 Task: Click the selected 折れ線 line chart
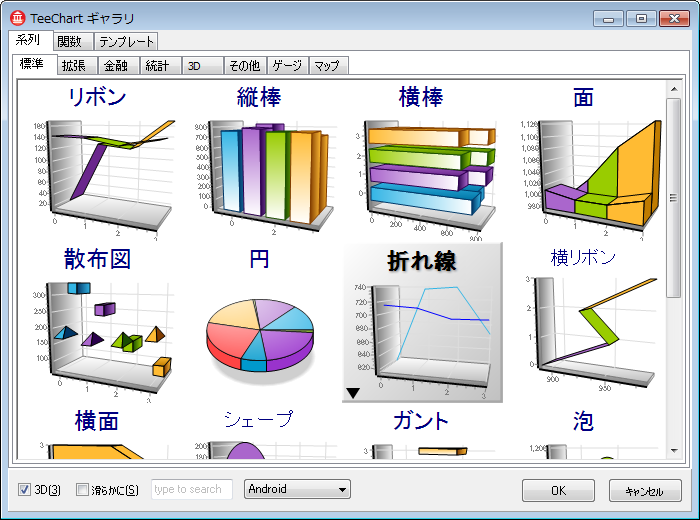tap(422, 323)
